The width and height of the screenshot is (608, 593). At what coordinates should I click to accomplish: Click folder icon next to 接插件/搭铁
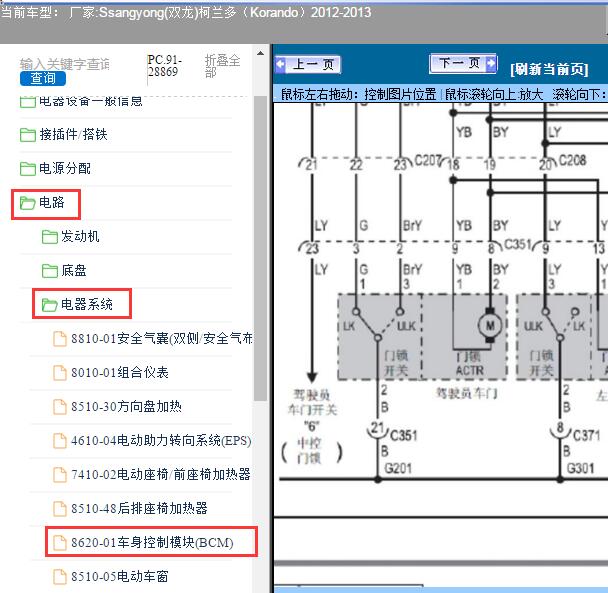pyautogui.click(x=28, y=135)
